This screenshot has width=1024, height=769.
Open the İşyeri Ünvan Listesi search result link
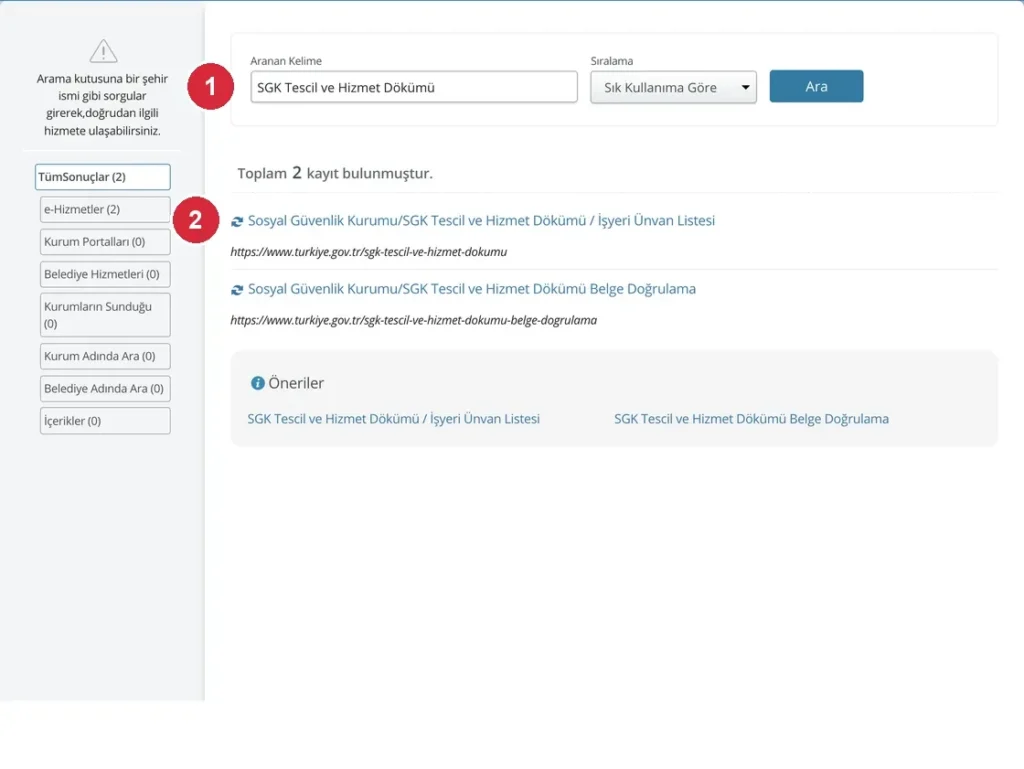click(x=481, y=221)
